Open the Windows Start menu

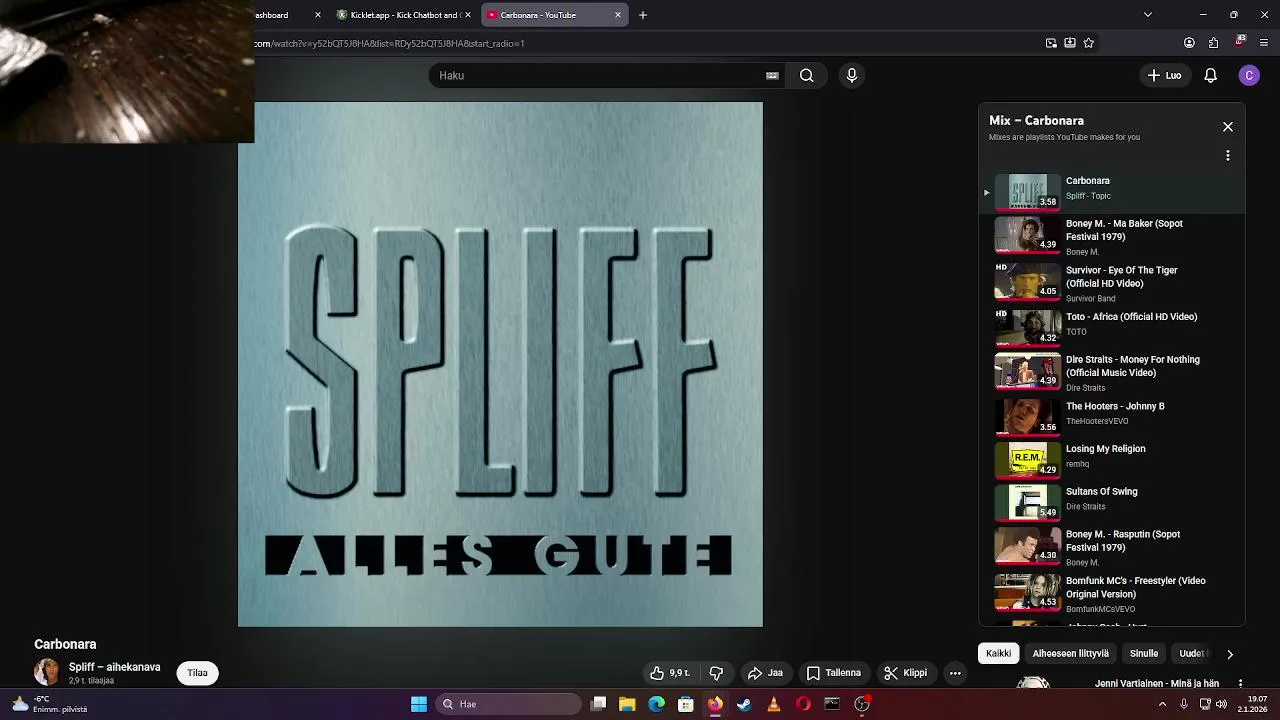coord(419,704)
